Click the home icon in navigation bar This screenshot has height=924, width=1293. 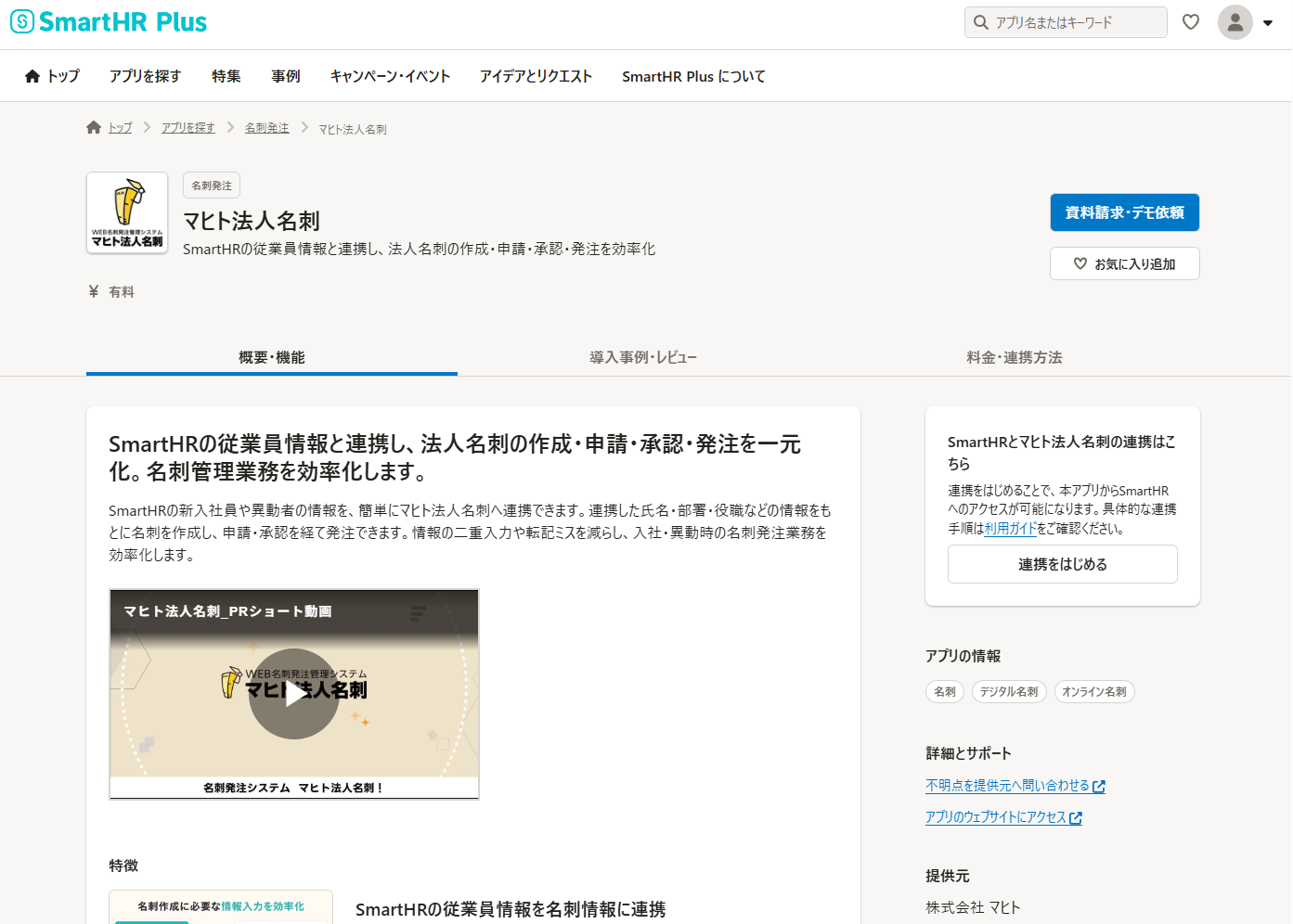(x=32, y=76)
